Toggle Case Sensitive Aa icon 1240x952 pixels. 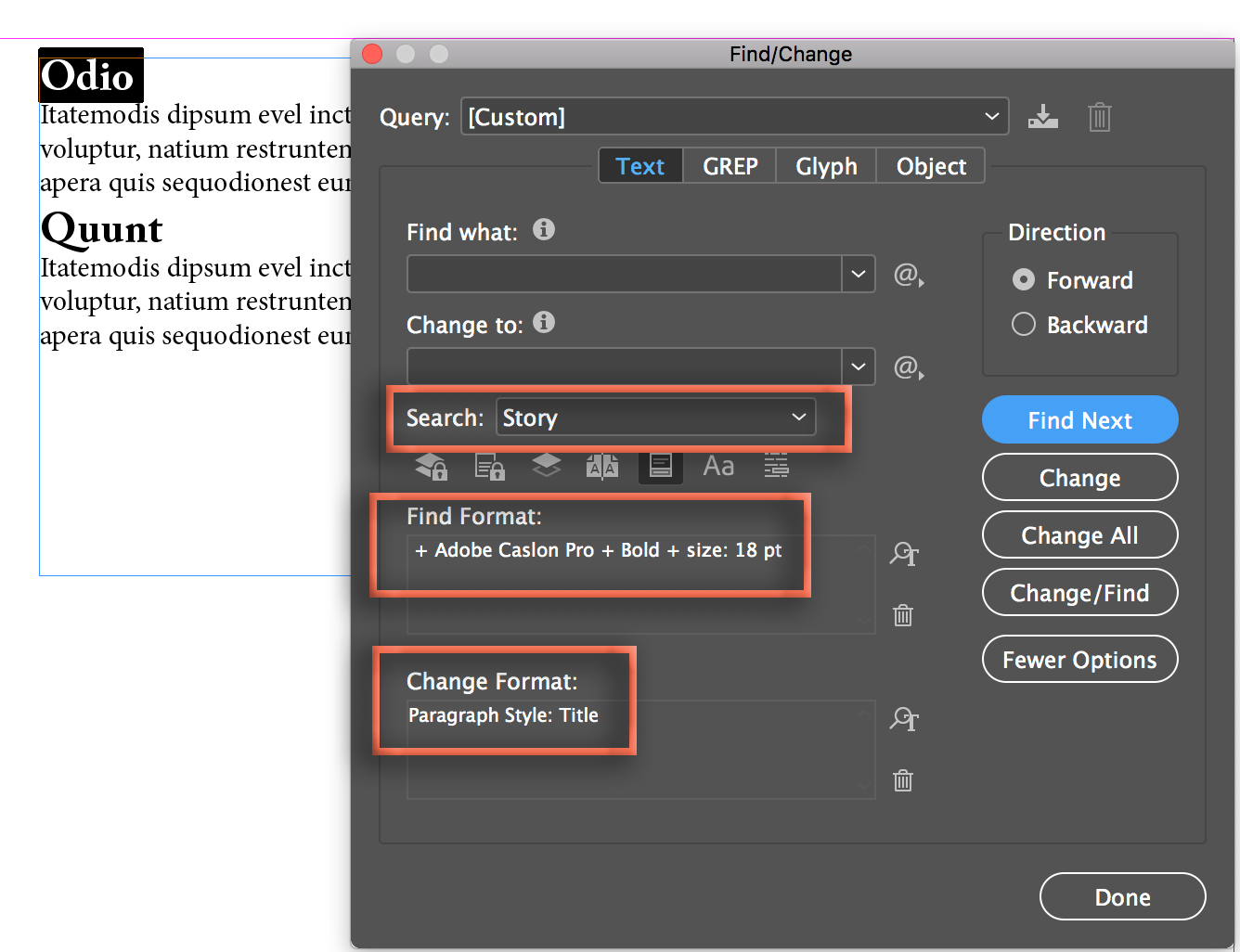click(x=718, y=466)
